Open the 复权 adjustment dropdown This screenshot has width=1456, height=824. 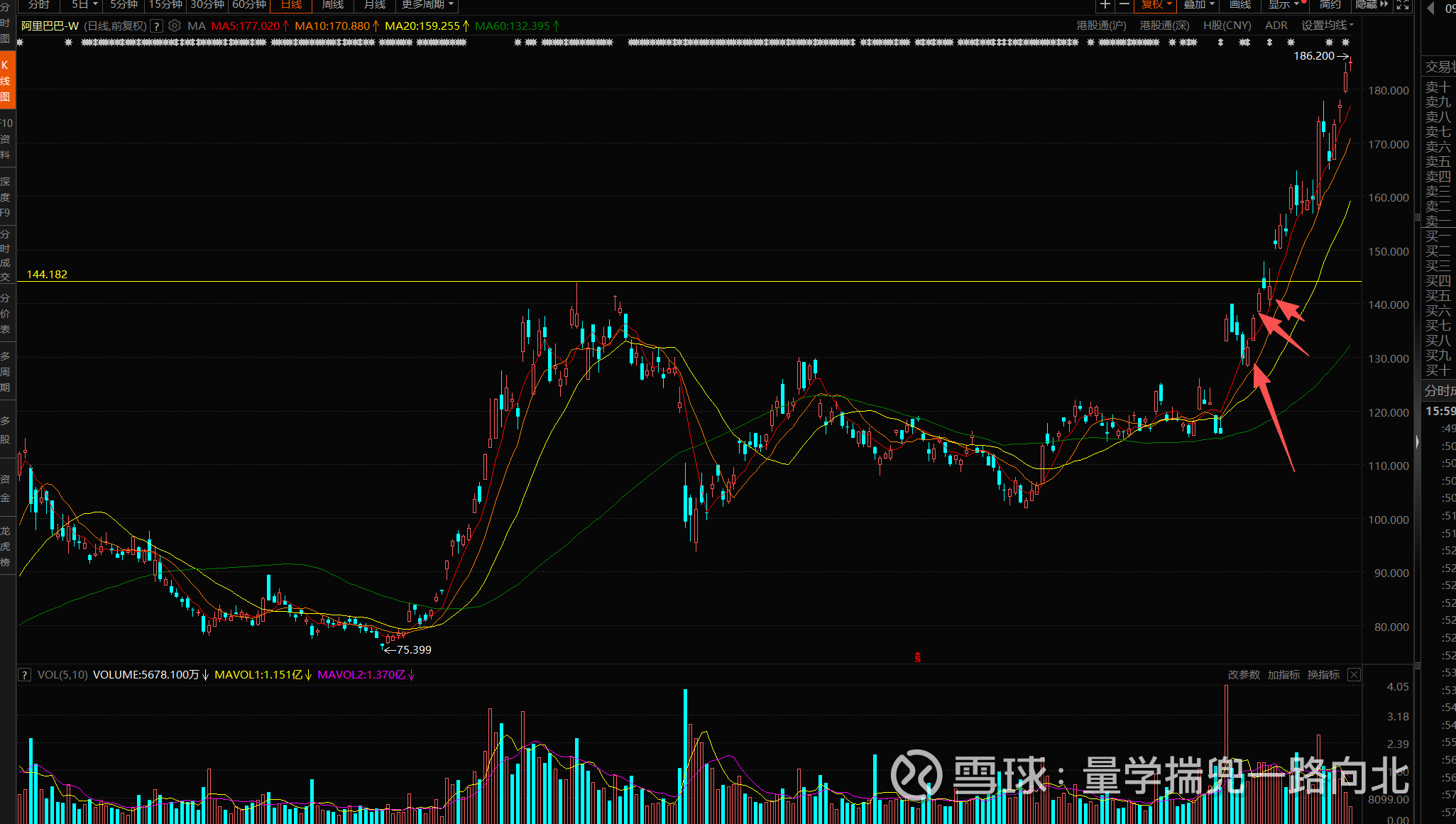tap(1156, 5)
